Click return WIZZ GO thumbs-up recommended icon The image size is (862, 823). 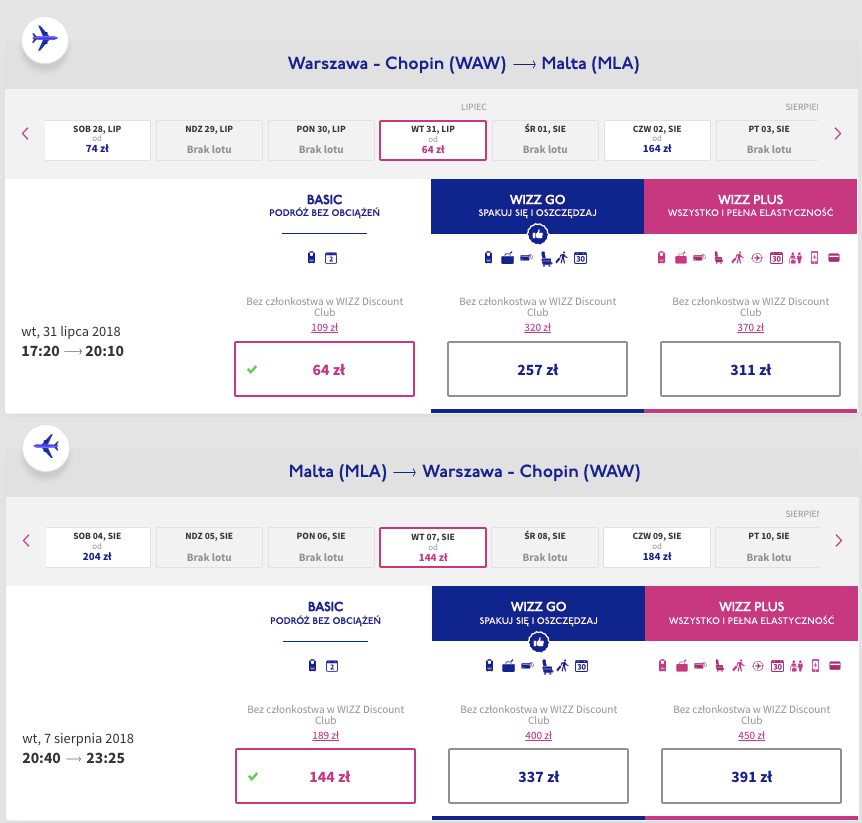coord(539,642)
